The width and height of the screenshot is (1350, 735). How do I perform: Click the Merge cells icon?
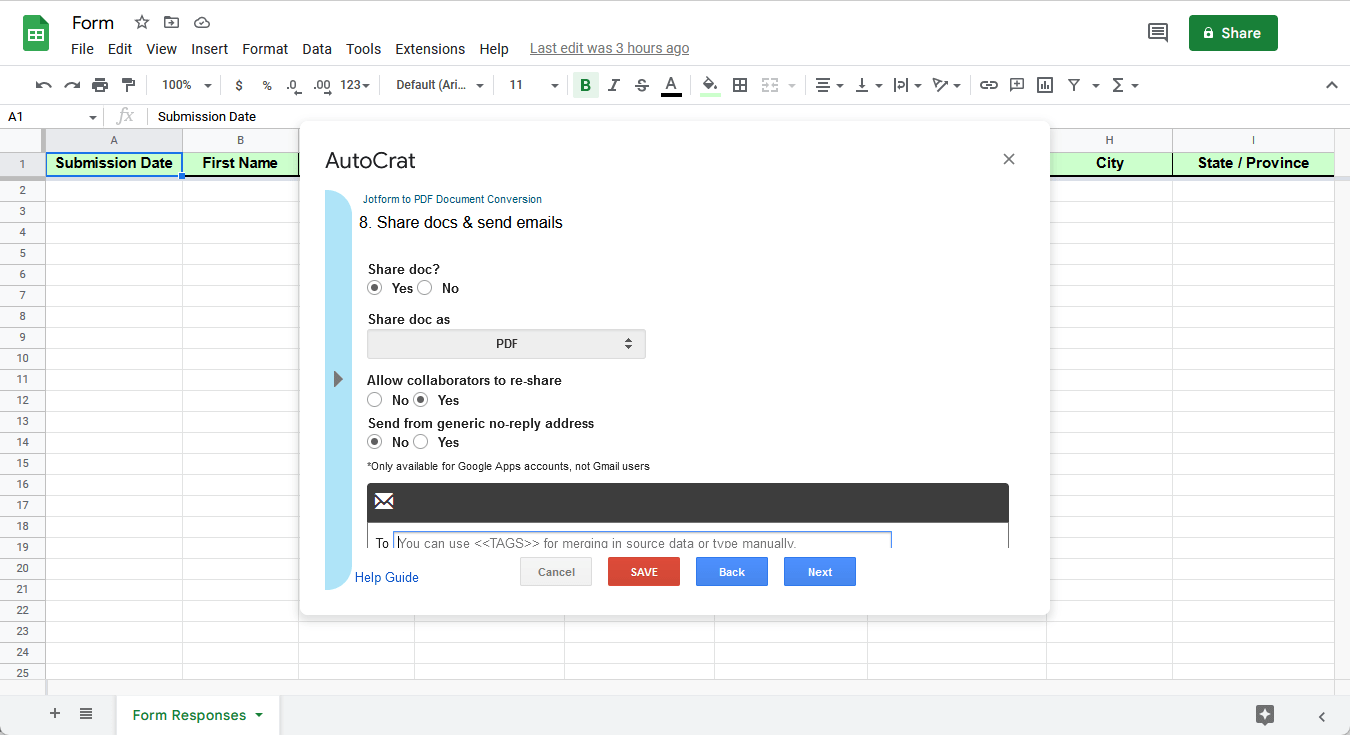770,85
